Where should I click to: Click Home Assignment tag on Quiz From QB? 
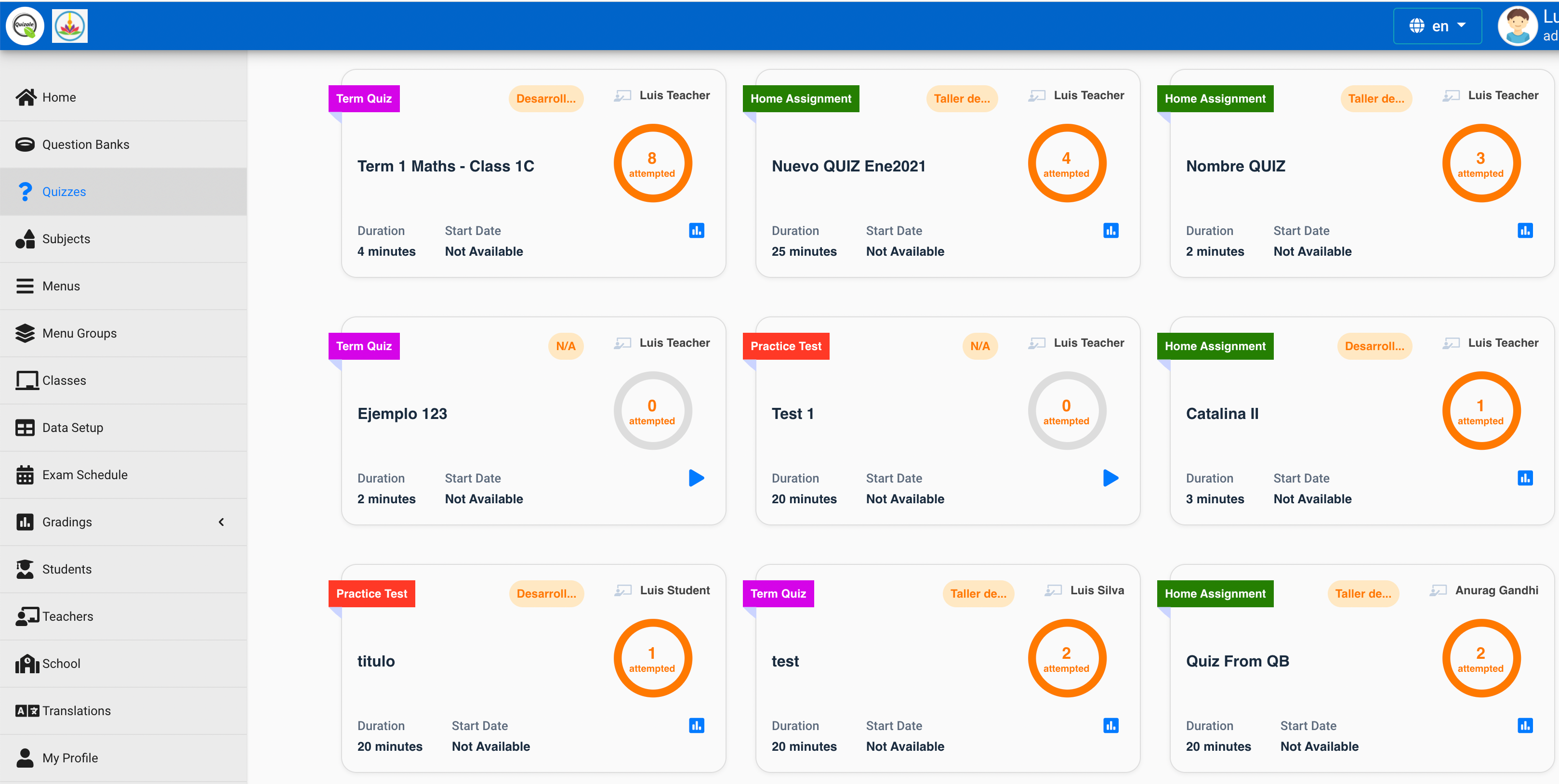coord(1215,593)
